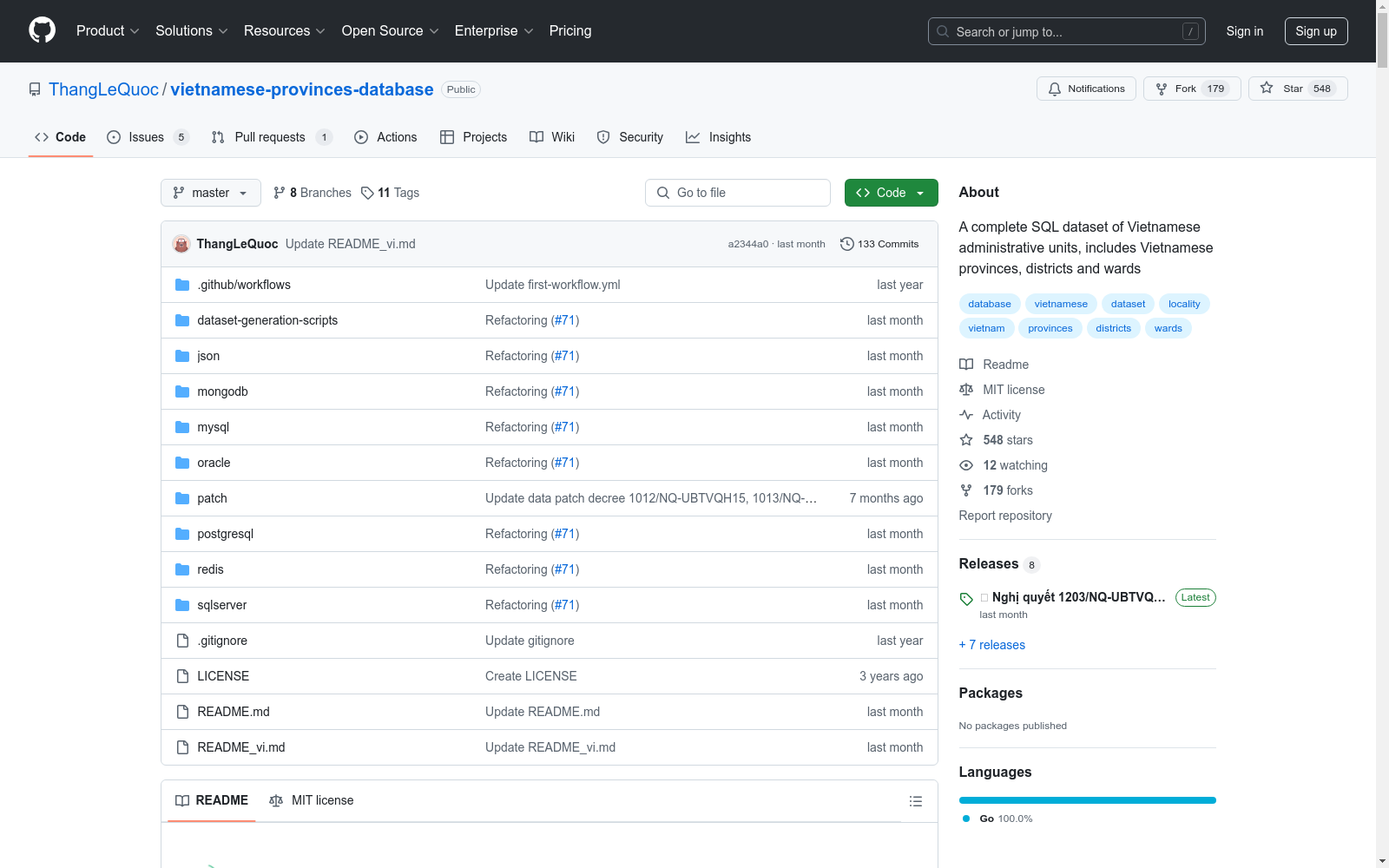1389x868 pixels.
Task: Open the Pricing page
Action: pyautogui.click(x=570, y=30)
